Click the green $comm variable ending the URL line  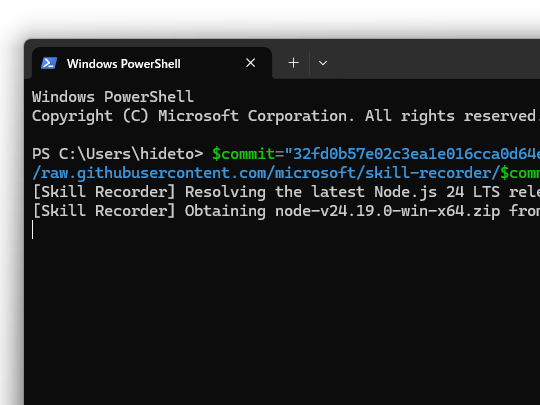coord(520,173)
